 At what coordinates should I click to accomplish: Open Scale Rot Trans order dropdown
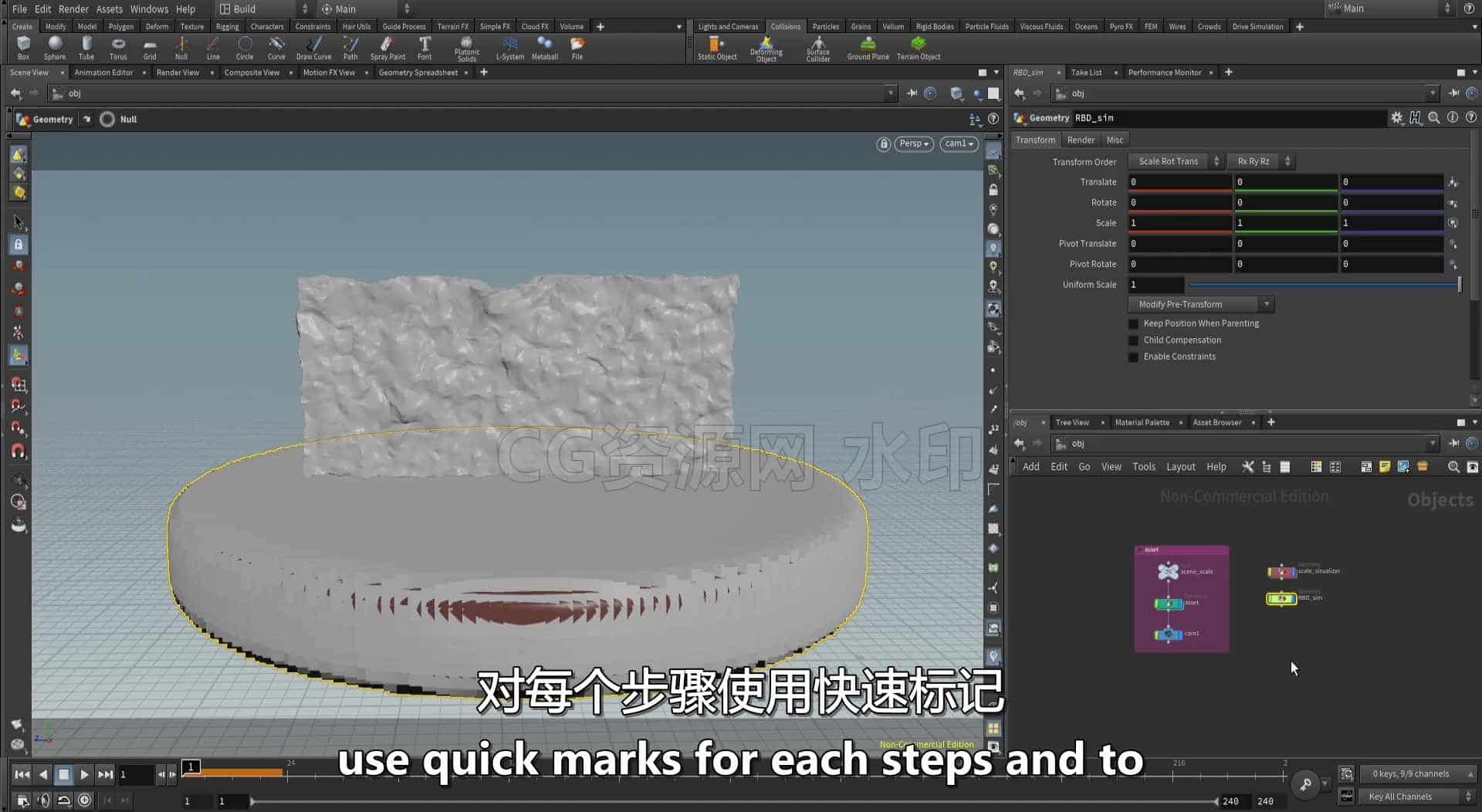click(x=1176, y=161)
